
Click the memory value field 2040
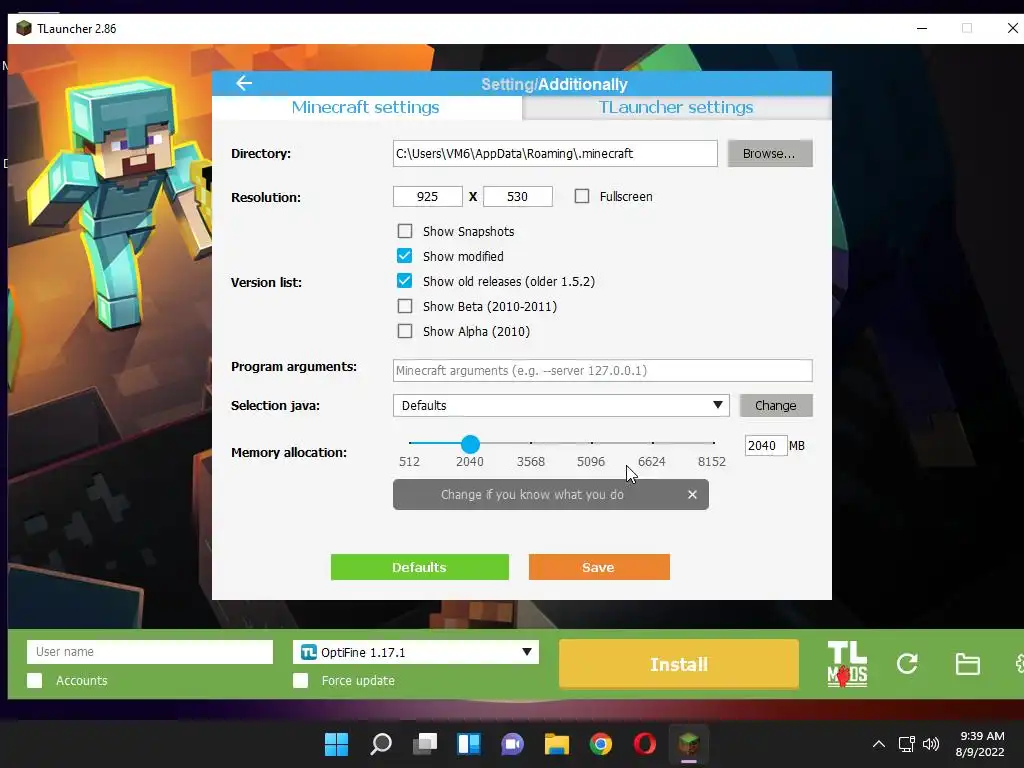click(x=765, y=445)
